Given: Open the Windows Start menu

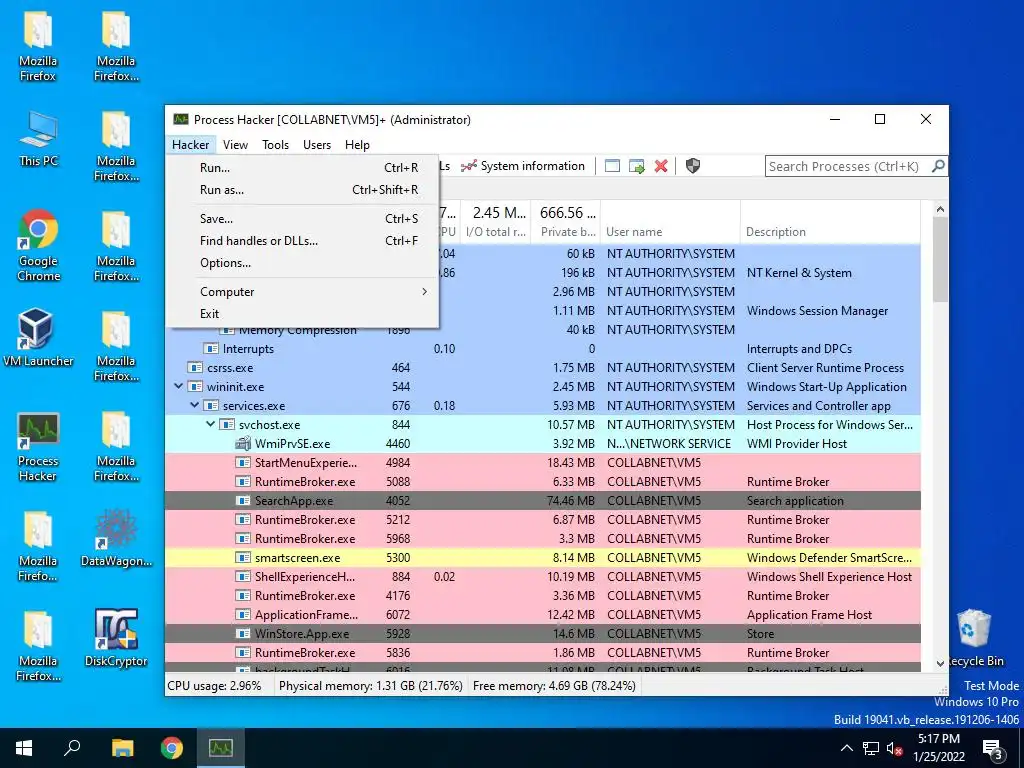Looking at the screenshot, I should pyautogui.click(x=24, y=748).
